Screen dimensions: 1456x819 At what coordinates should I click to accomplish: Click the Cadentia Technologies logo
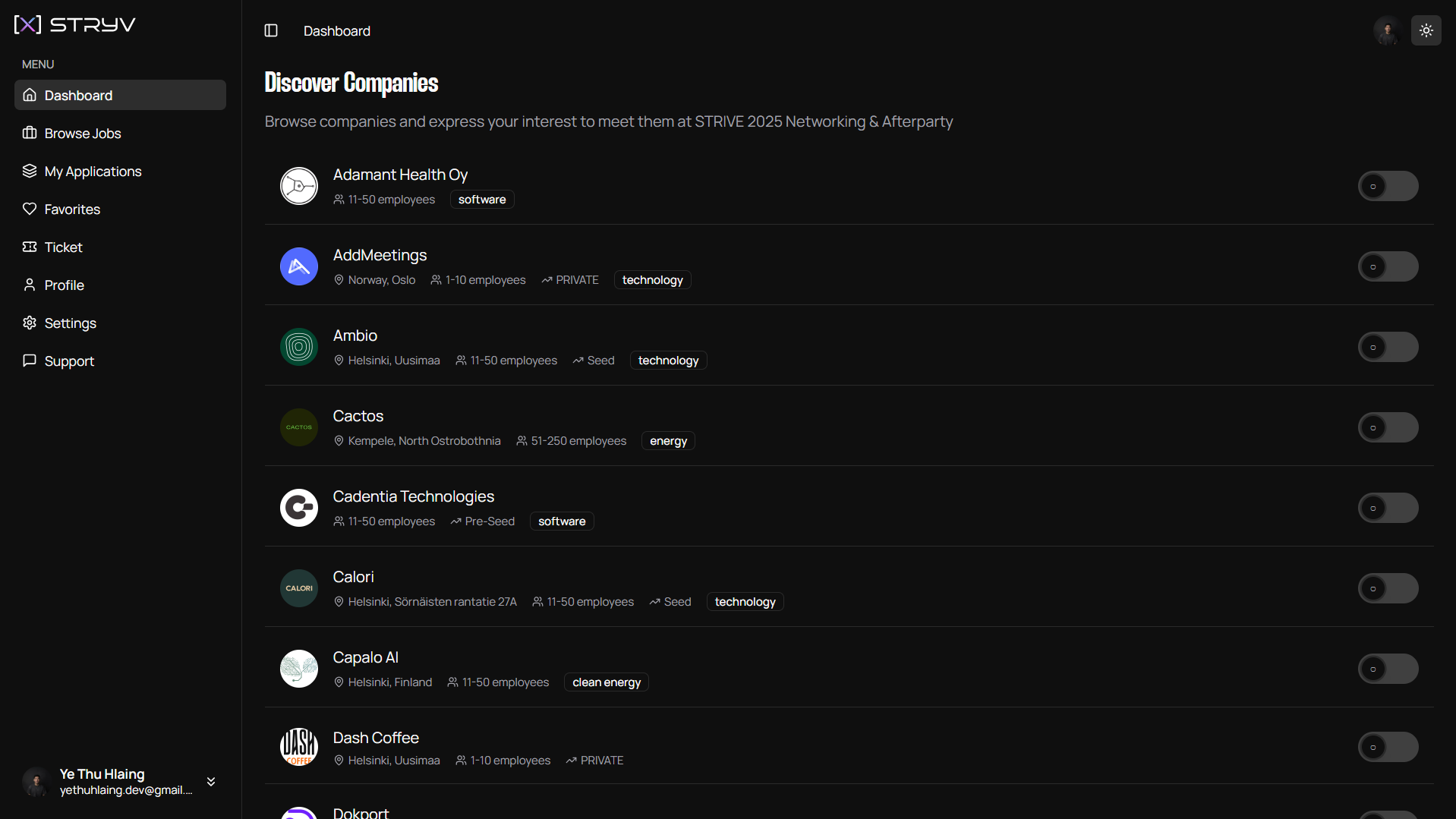tap(299, 508)
